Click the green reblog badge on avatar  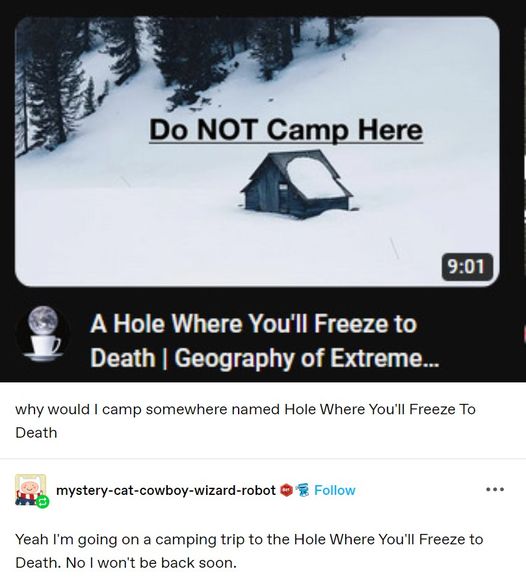43,502
